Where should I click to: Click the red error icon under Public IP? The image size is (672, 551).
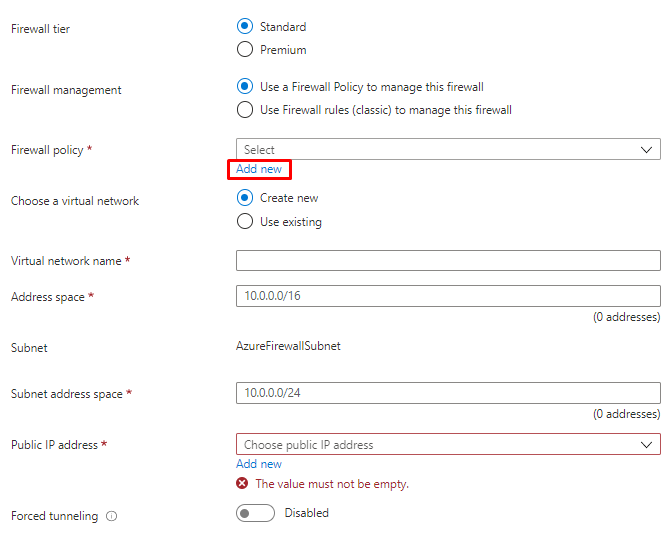coord(243,484)
